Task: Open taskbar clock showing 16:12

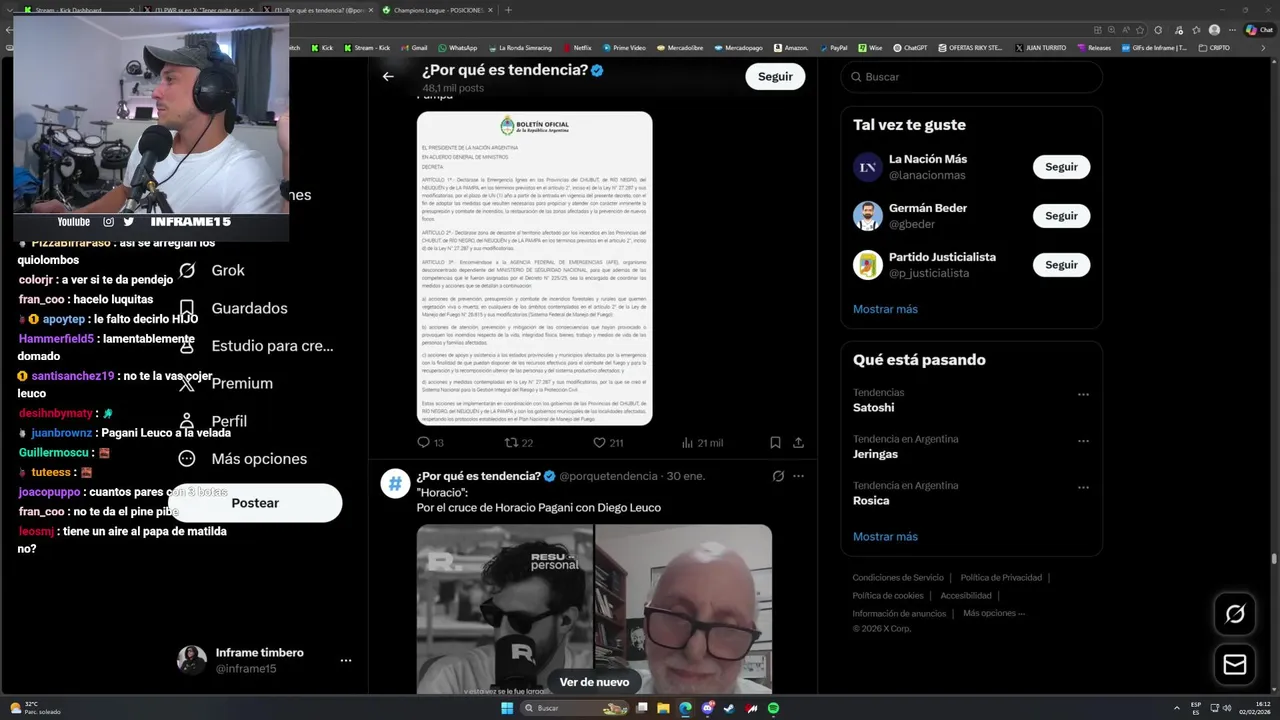Action: click(1255, 708)
